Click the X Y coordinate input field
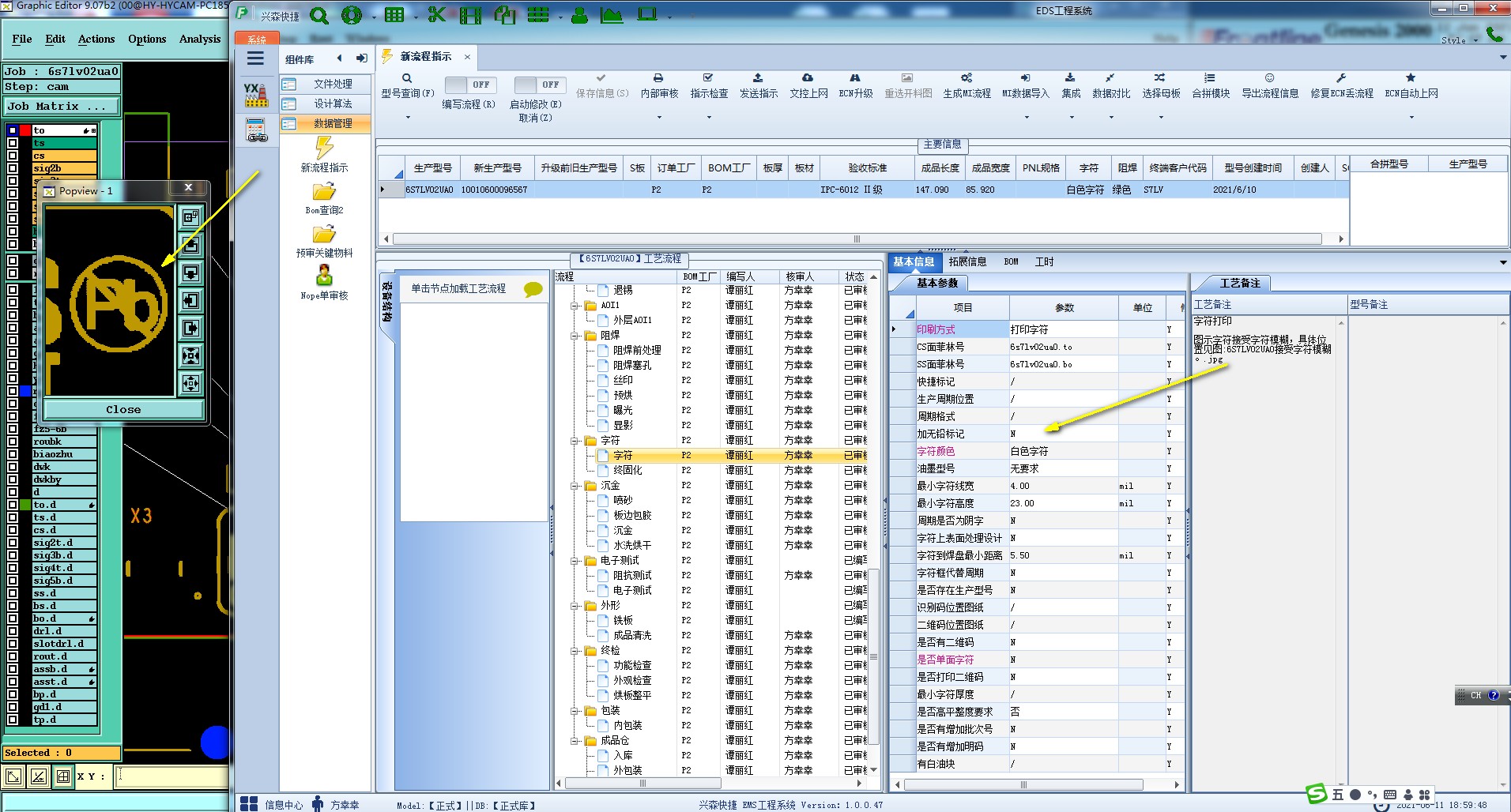Viewport: 1511px width, 812px height. 172,776
